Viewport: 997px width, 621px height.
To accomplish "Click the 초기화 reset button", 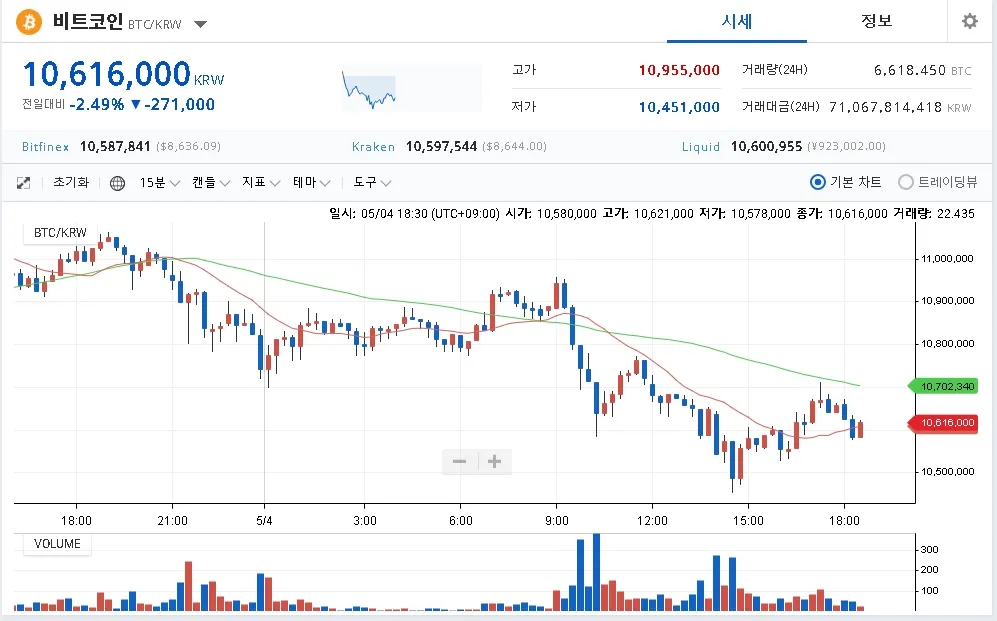I will pyautogui.click(x=71, y=182).
